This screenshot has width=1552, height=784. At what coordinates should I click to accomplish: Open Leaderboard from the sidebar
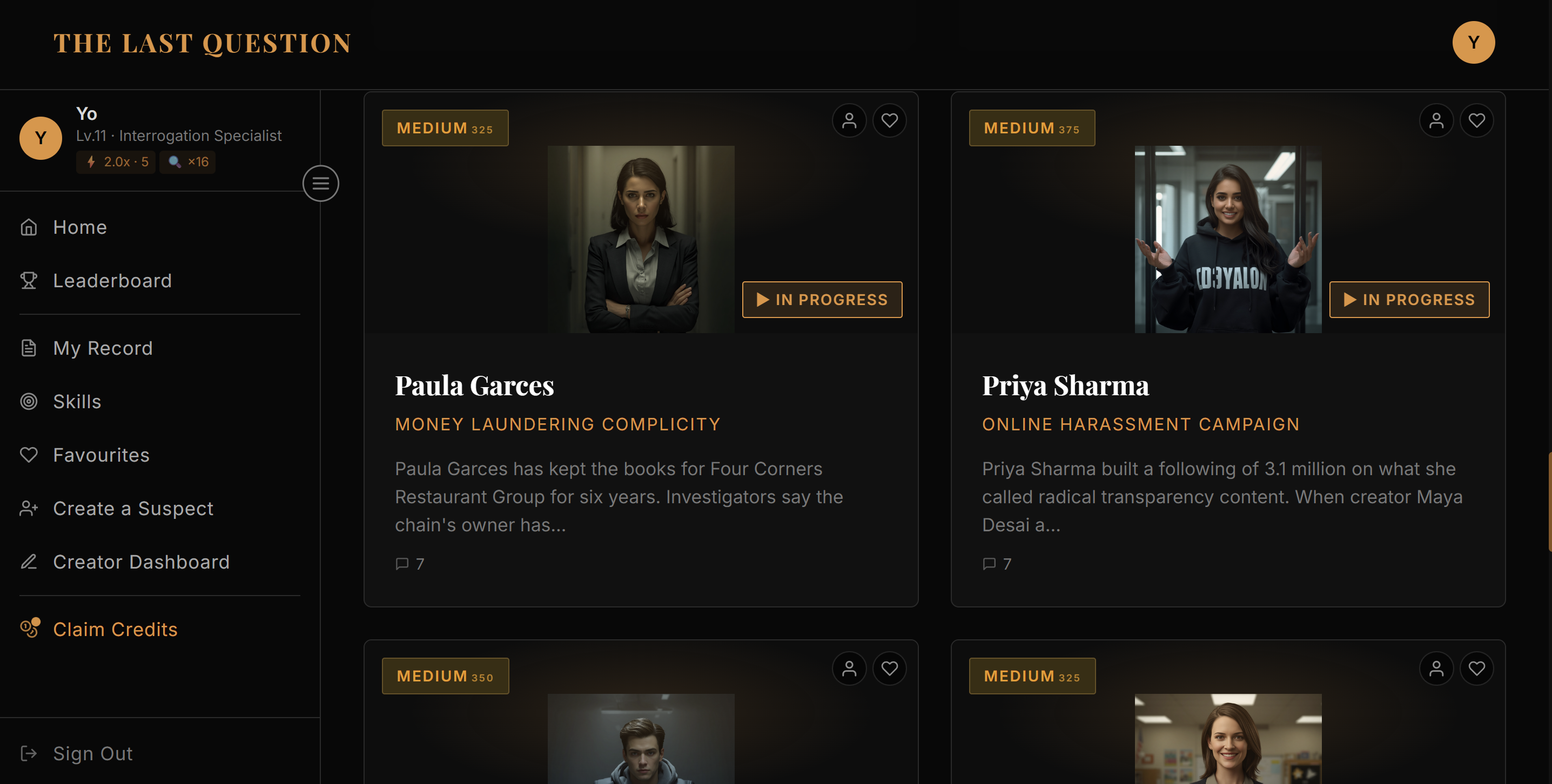113,281
